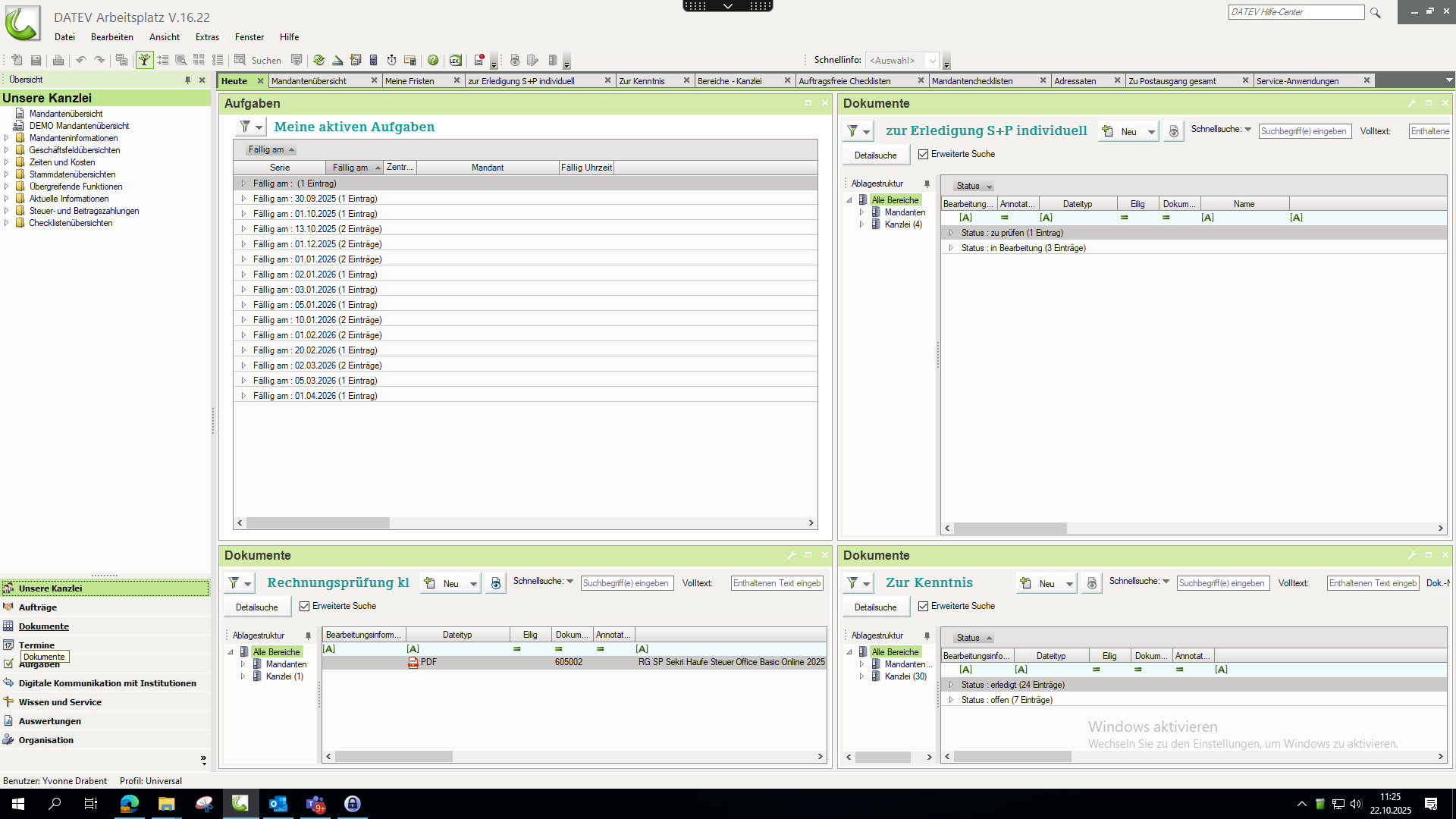Switch to the Meine Fristen tab
The image size is (1456, 819).
409,81
